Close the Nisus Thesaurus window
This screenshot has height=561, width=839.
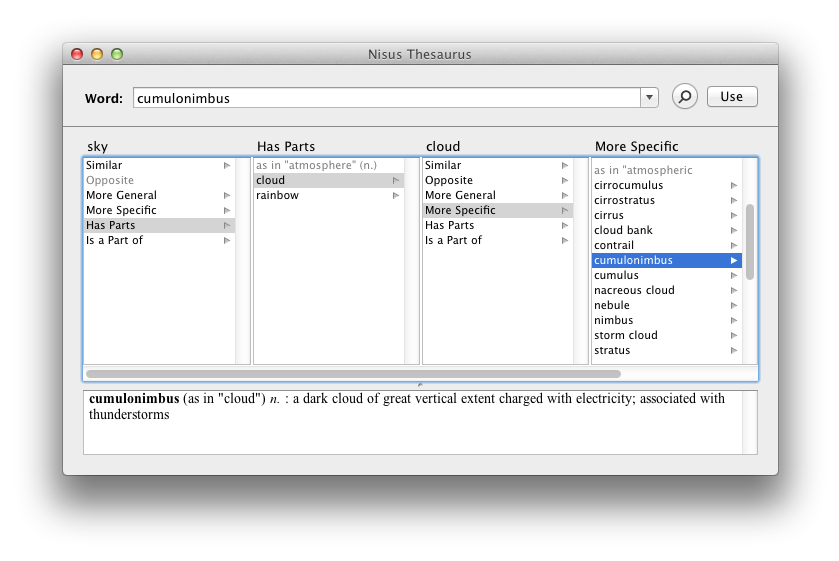pos(77,54)
